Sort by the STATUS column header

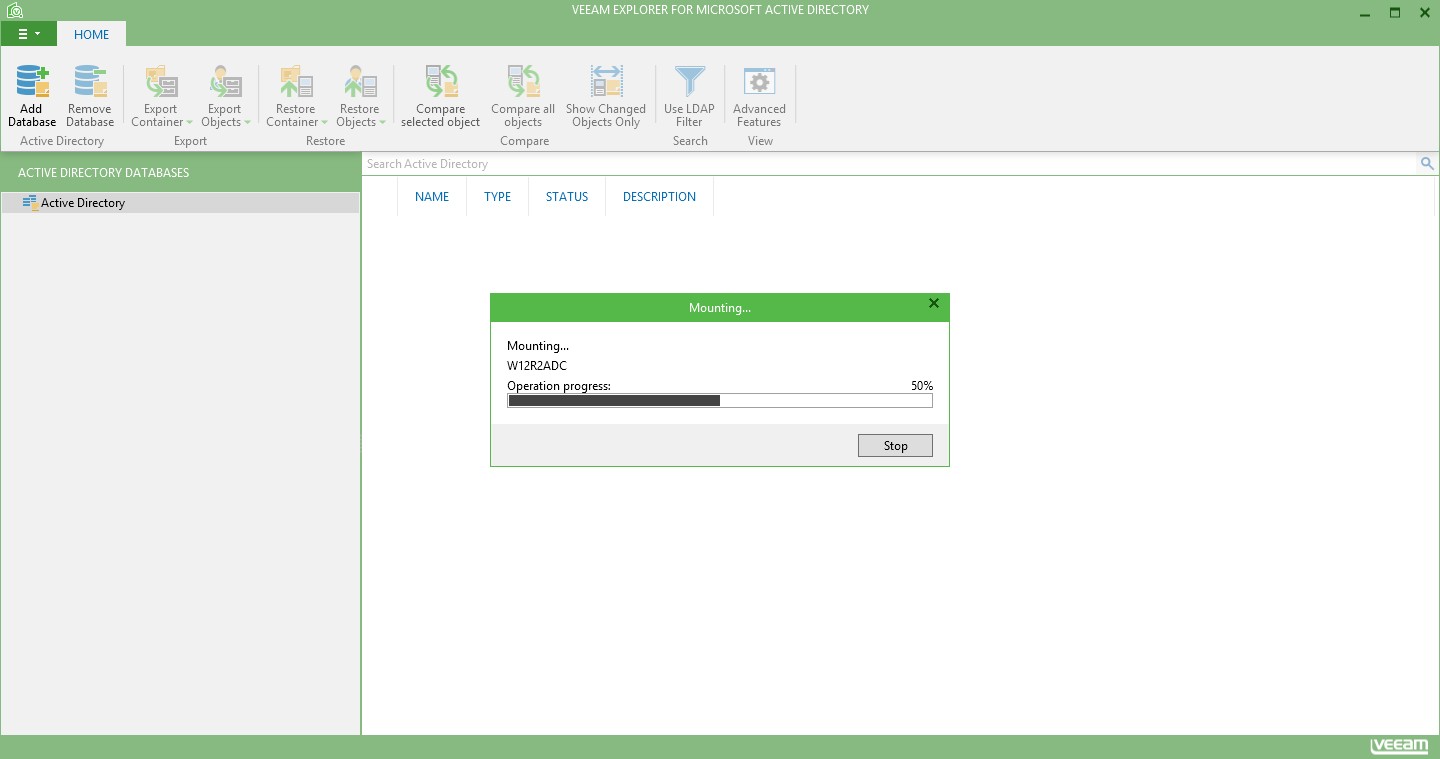tap(567, 197)
